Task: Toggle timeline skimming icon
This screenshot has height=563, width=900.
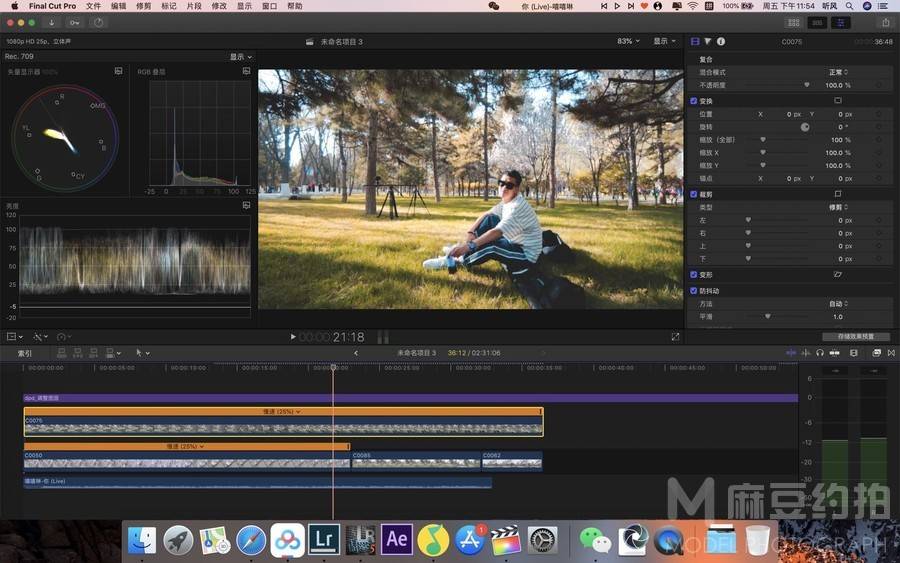Action: pos(791,353)
